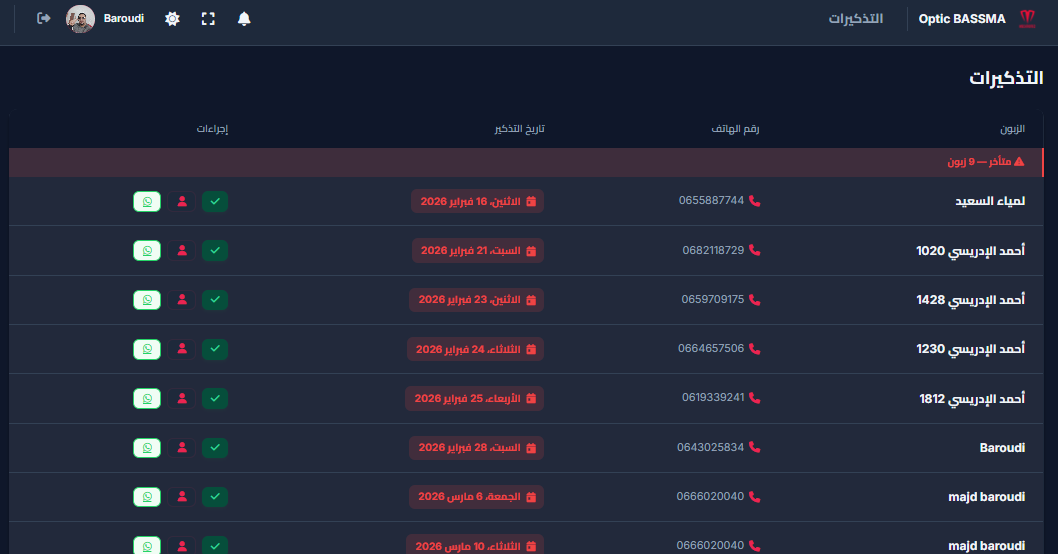Click WhatsApp icon in the Baroudi row
The width and height of the screenshot is (1058, 554).
pos(147,447)
